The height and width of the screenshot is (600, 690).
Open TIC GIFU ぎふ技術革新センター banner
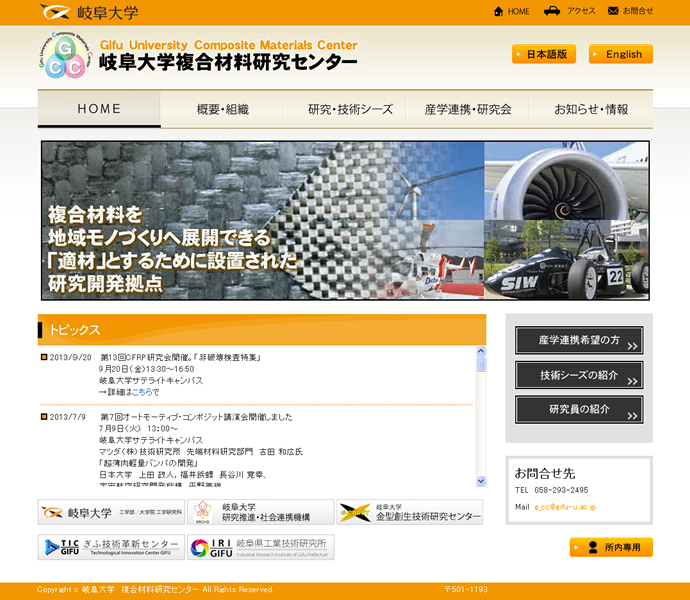tap(111, 547)
